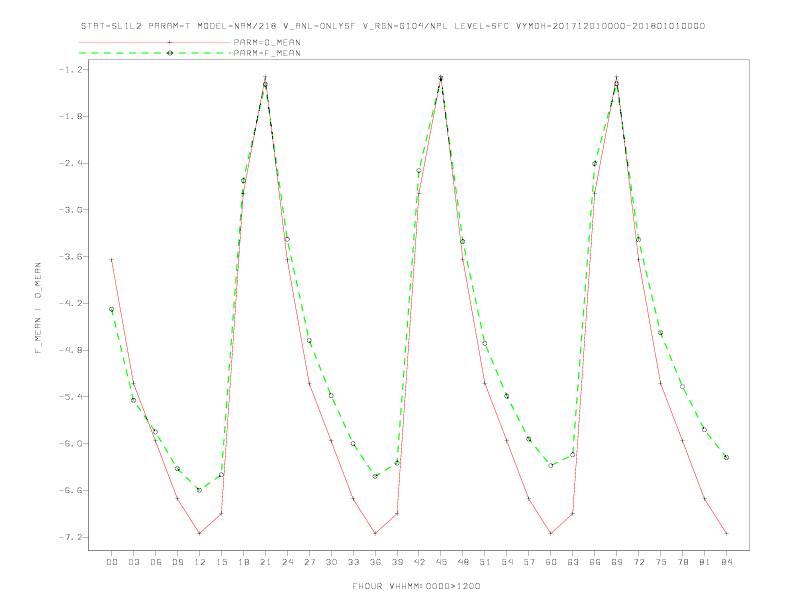Image resolution: width=792 pixels, height=612 pixels.
Task: Click the green dashed F_MEAN legend line sample
Action: (155, 53)
